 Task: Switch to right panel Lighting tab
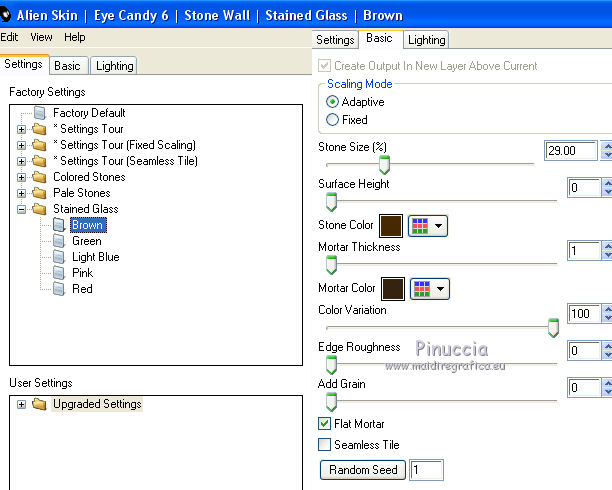(x=426, y=40)
